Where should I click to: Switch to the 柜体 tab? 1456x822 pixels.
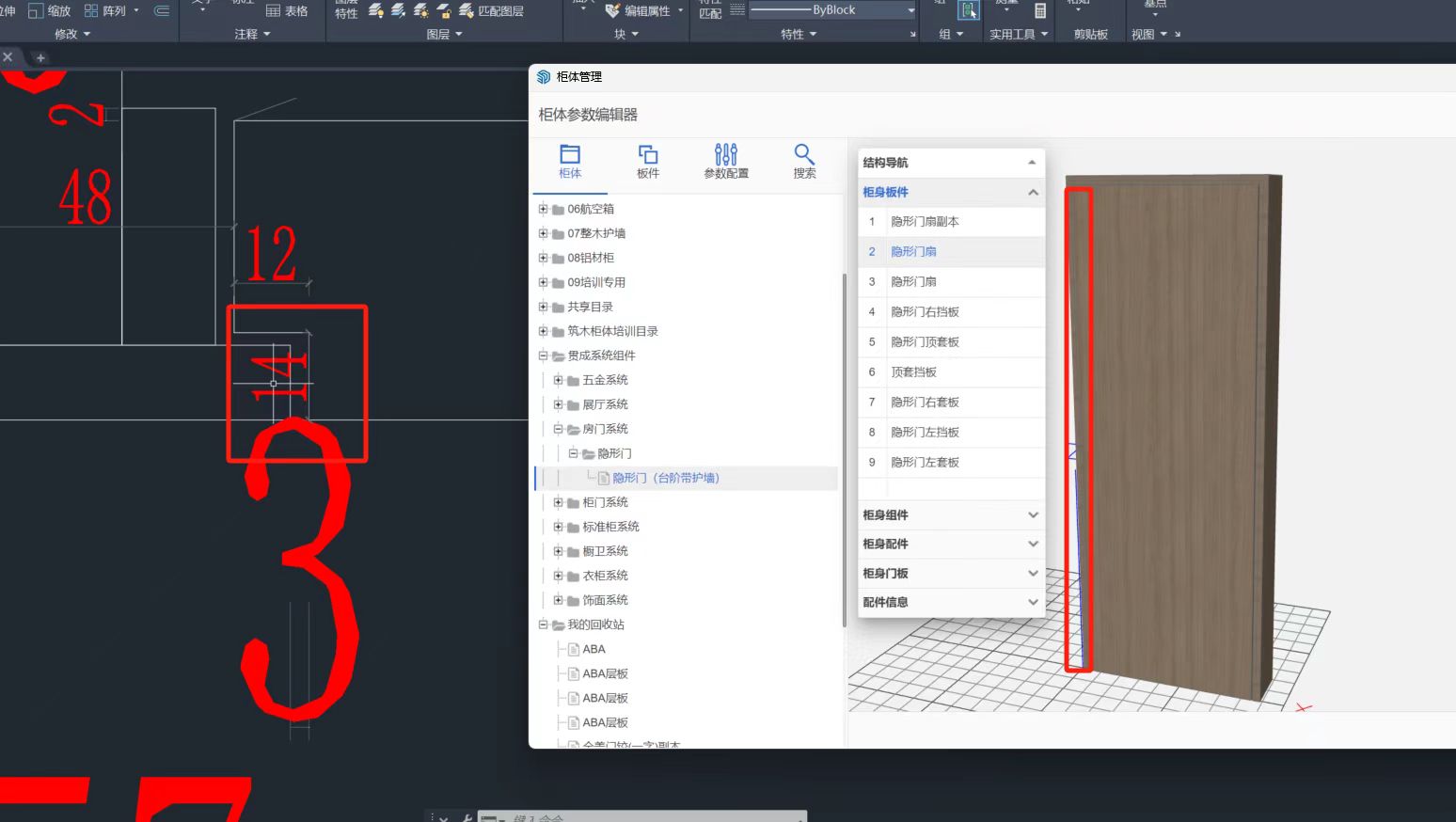pyautogui.click(x=570, y=161)
